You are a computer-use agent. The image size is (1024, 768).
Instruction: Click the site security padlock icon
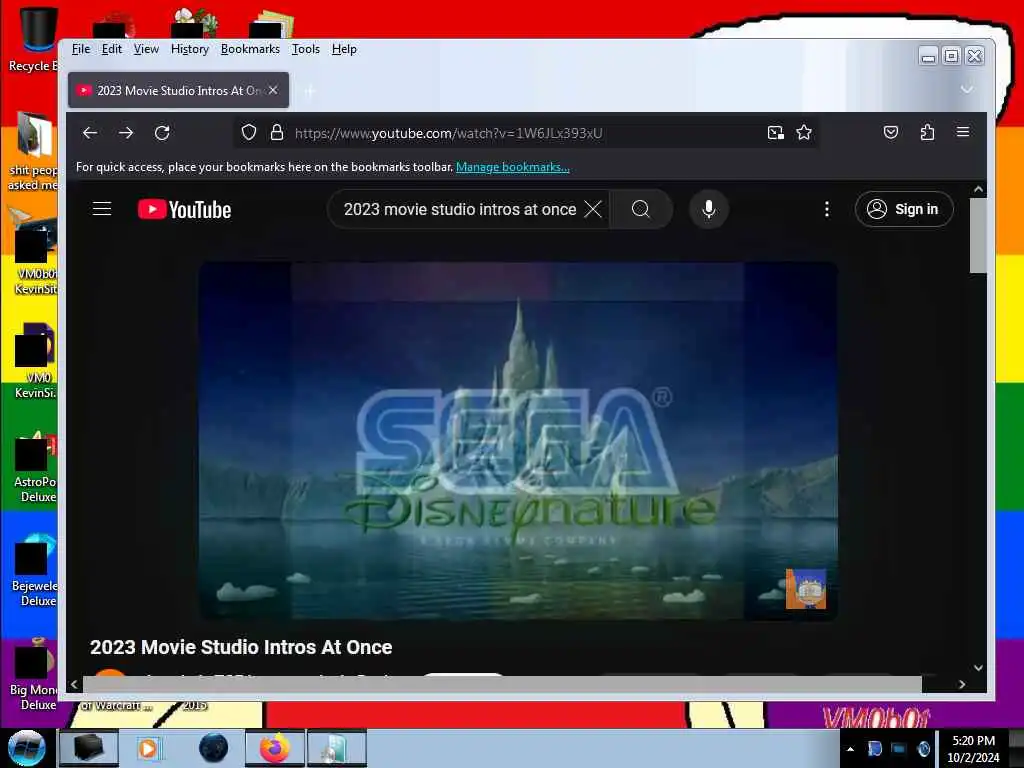point(277,133)
